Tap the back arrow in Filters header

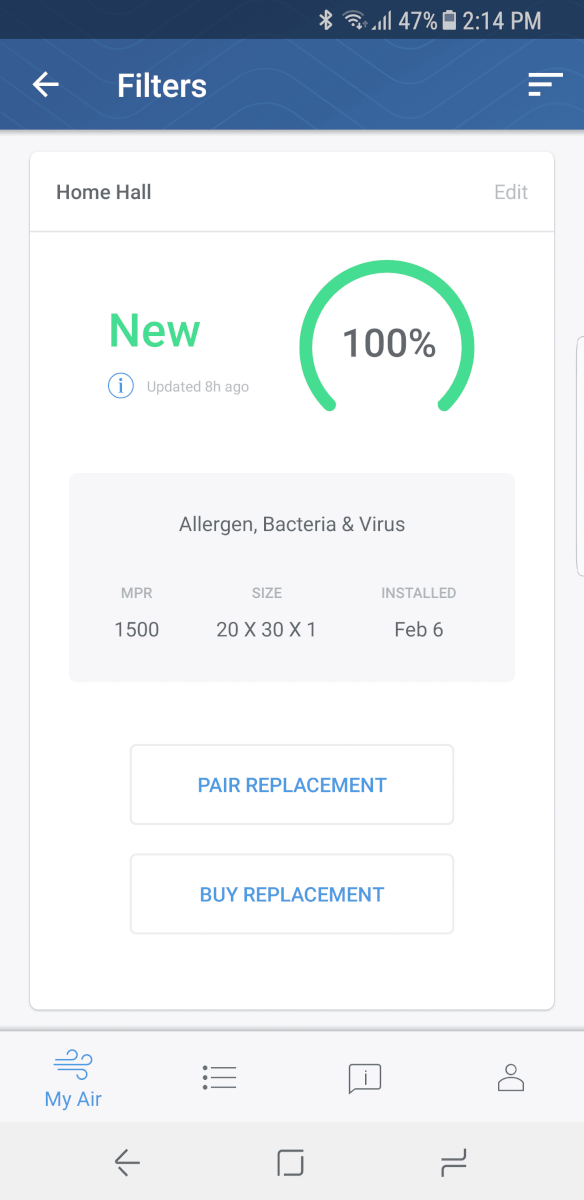46,85
